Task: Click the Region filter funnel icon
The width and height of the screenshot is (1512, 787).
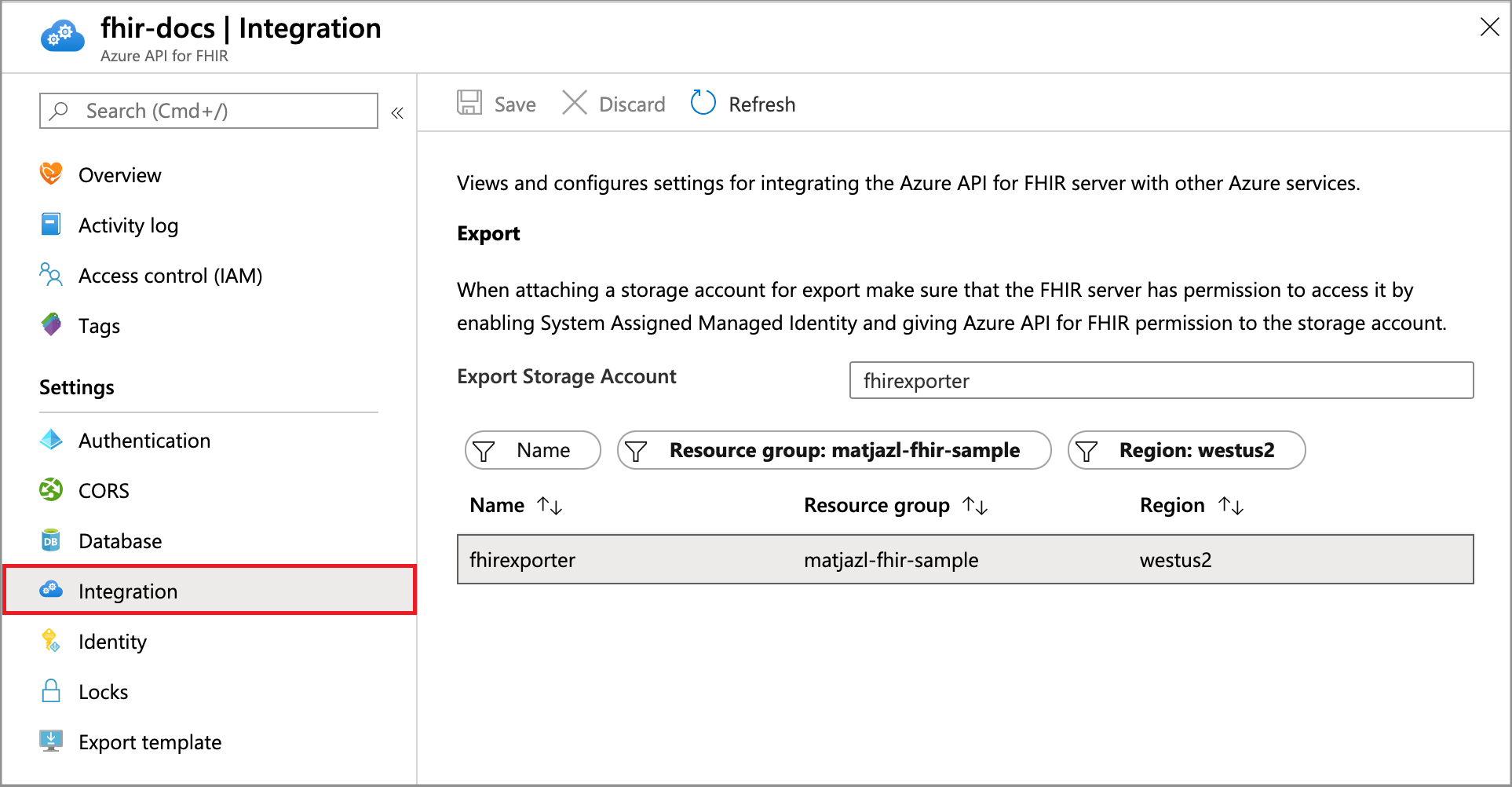Action: (x=1087, y=452)
